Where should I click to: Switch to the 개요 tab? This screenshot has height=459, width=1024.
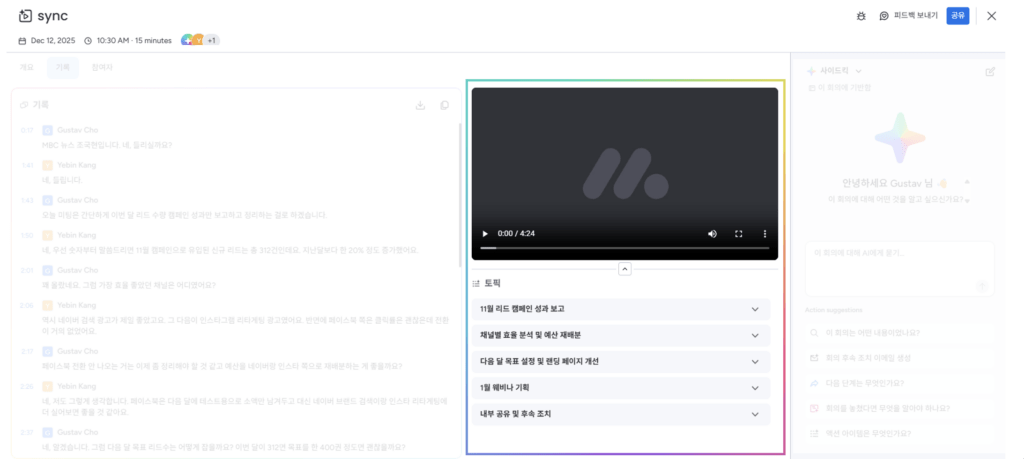27,68
